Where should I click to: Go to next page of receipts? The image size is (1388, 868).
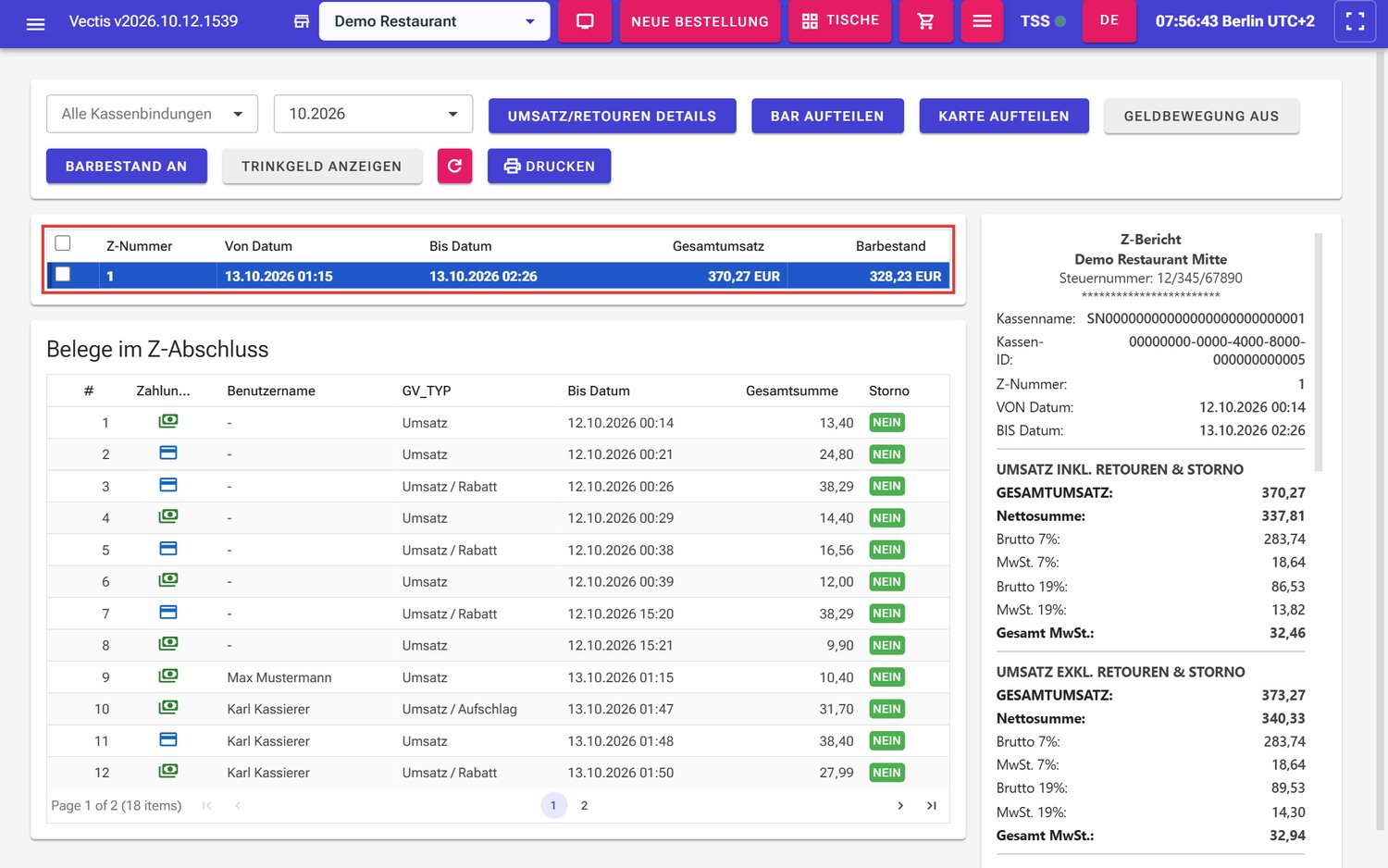tap(900, 806)
